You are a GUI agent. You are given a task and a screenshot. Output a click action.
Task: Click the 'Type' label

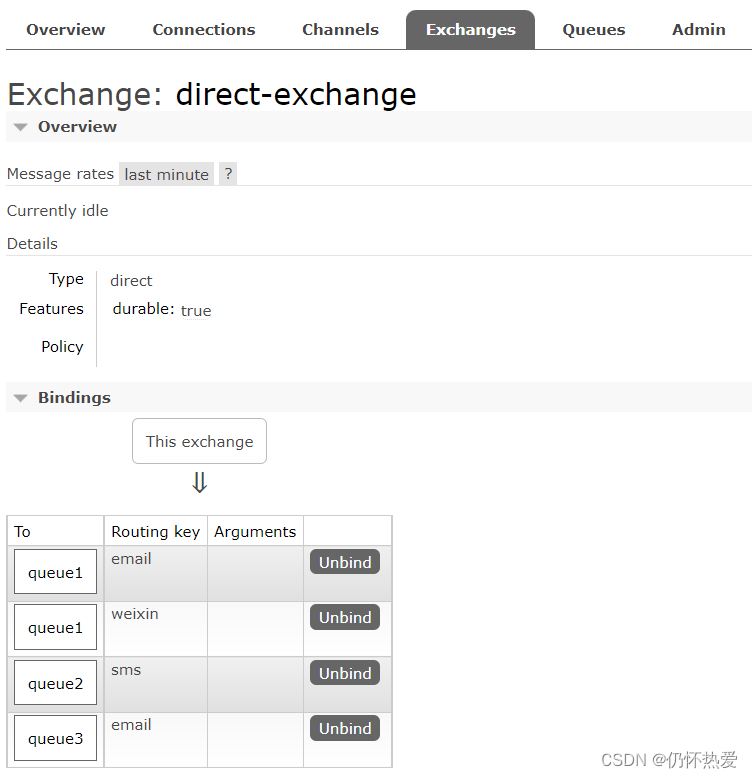pos(66,279)
